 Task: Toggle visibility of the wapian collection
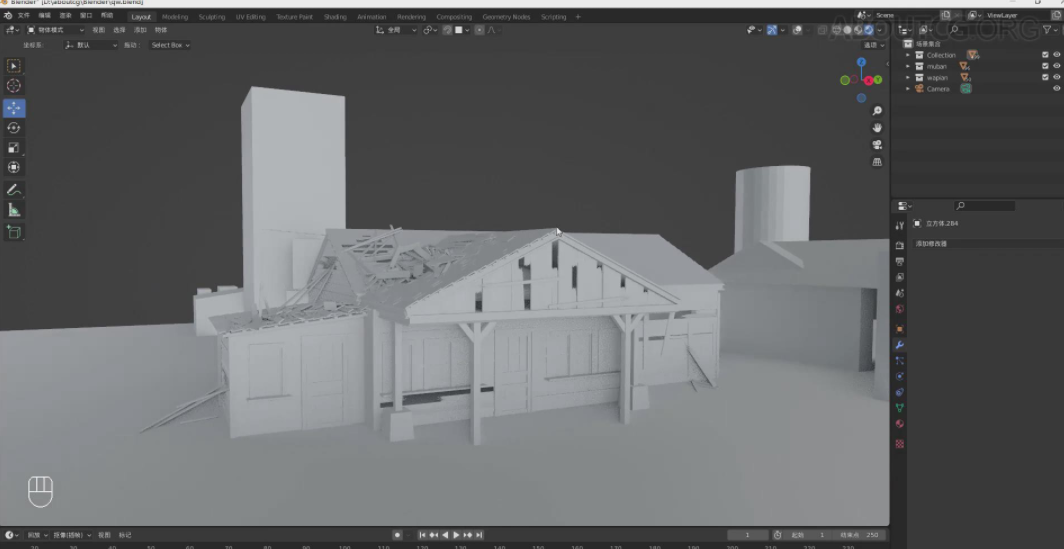[x=1057, y=77]
